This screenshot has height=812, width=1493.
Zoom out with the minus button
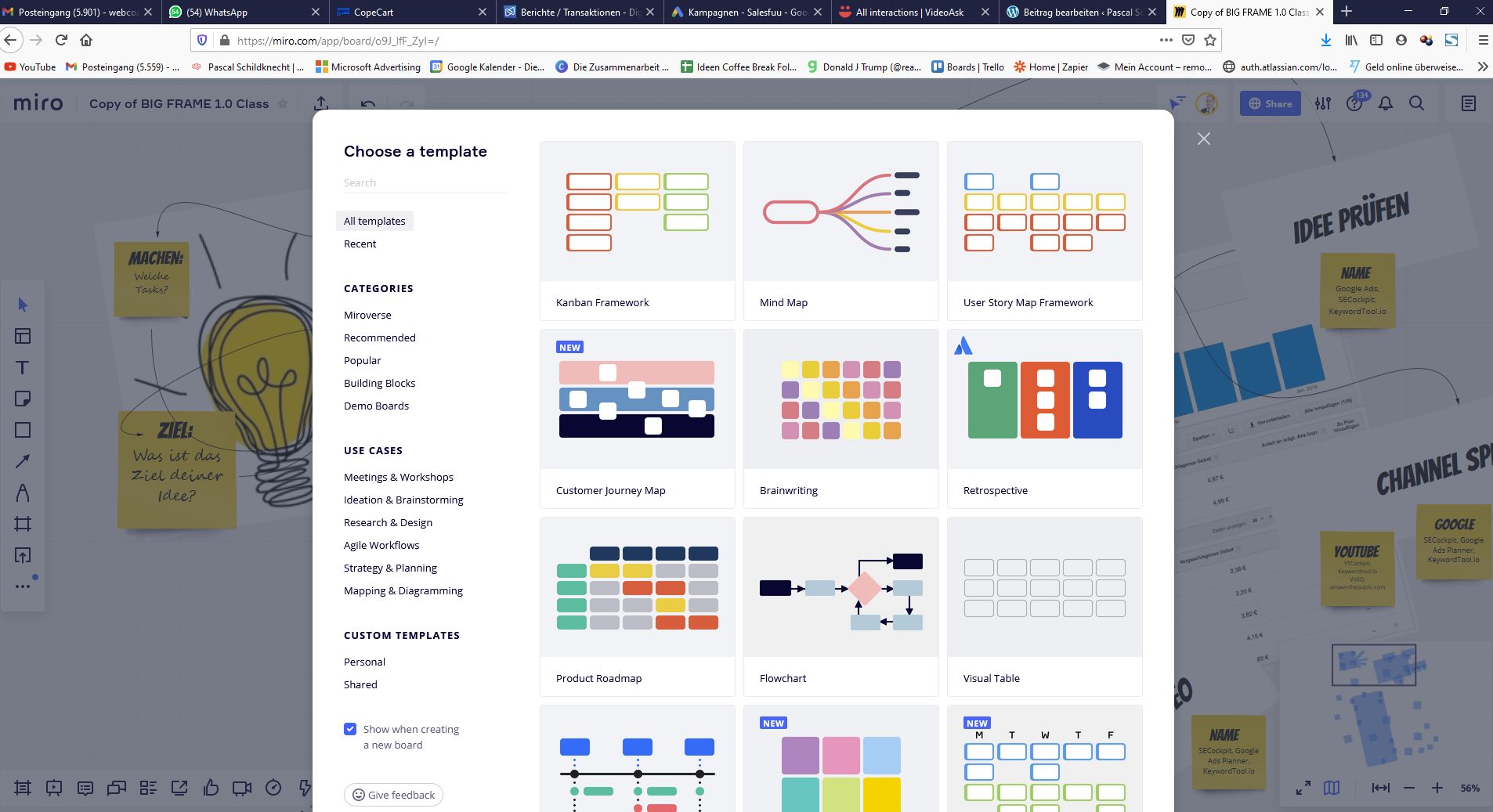tap(1409, 788)
